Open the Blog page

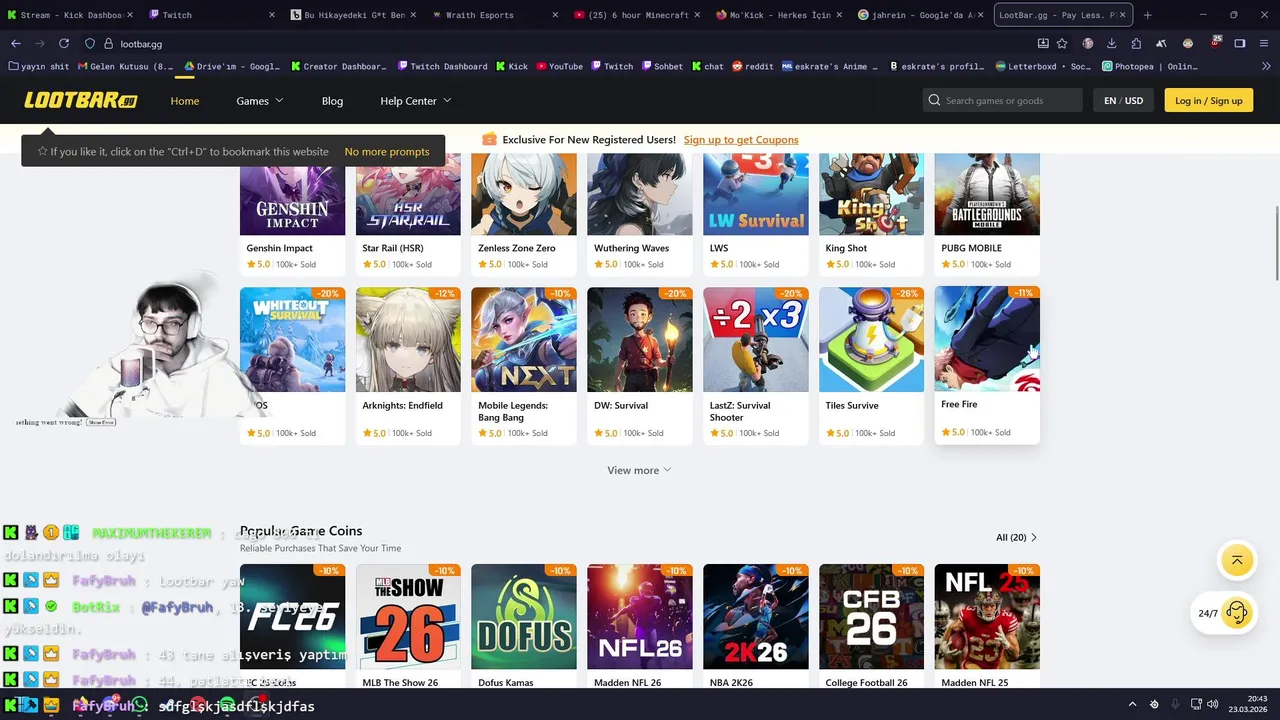pos(332,100)
